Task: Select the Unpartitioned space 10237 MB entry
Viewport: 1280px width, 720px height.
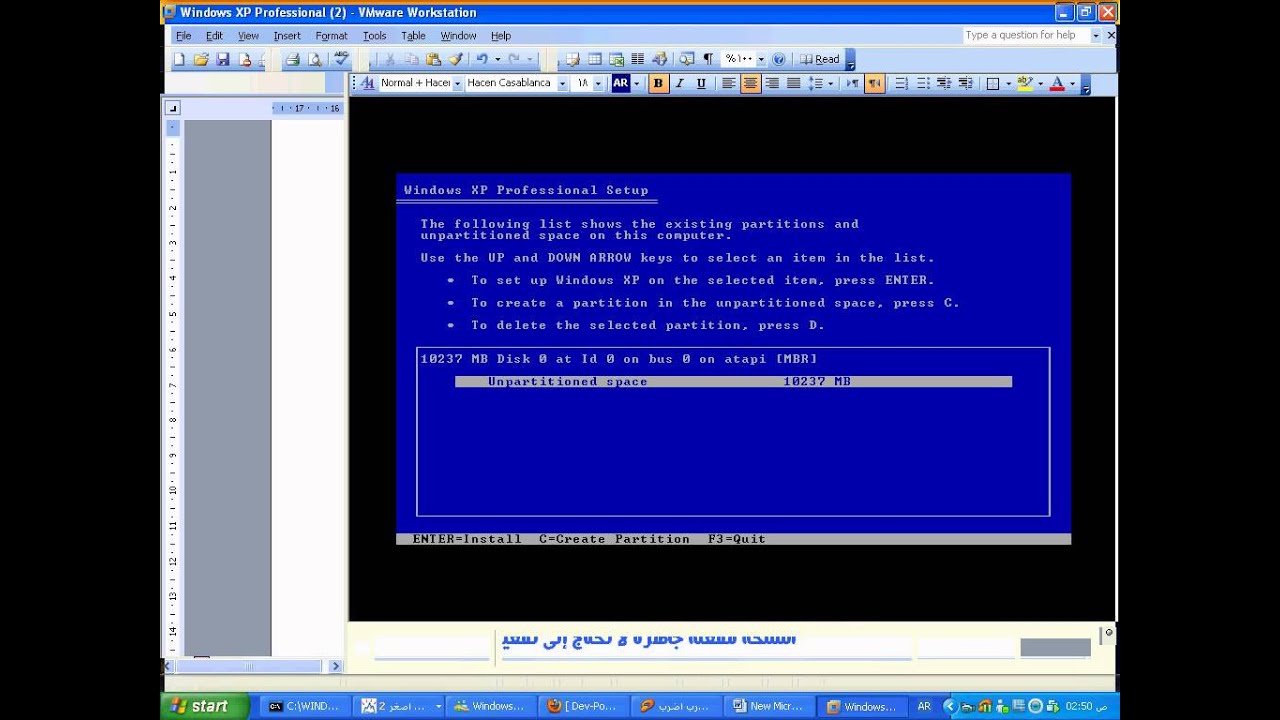Action: (733, 381)
